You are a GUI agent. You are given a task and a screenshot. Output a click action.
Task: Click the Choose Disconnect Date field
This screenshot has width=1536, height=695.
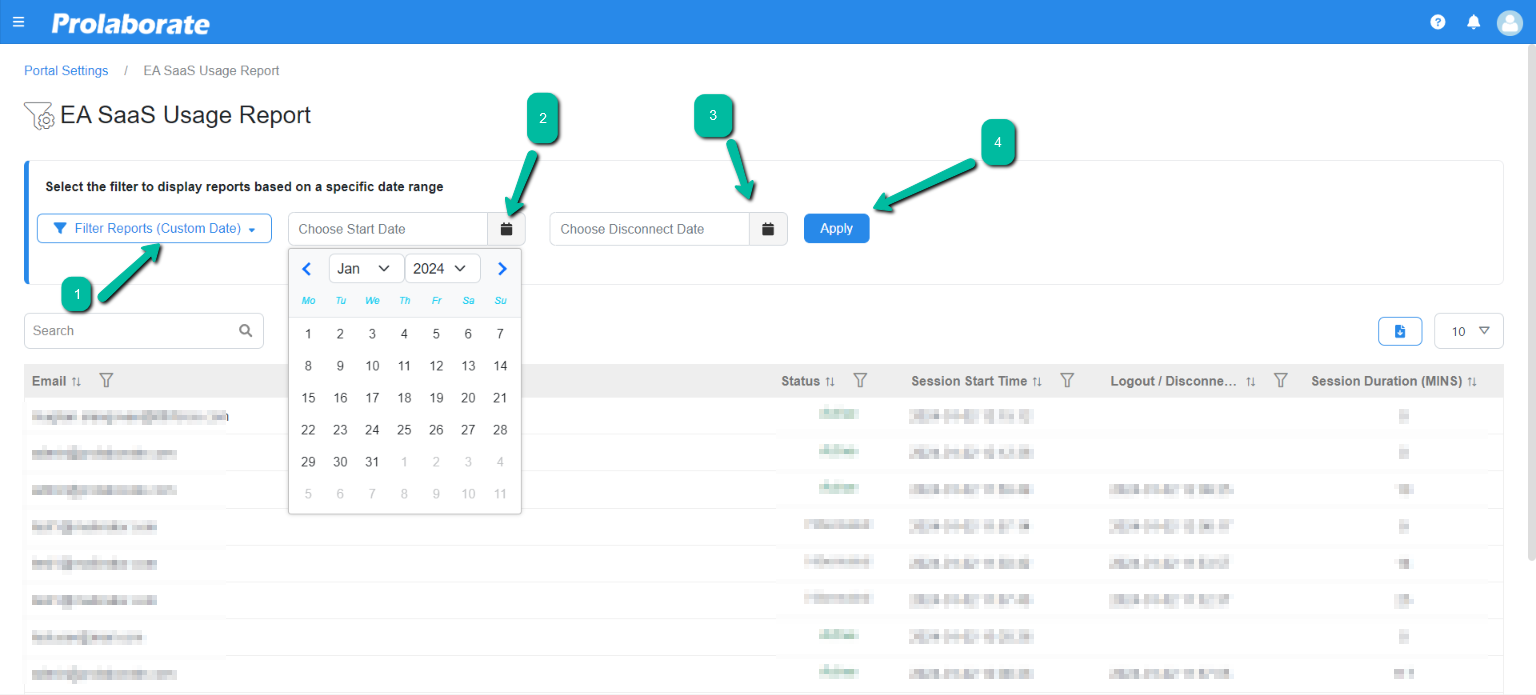point(650,229)
